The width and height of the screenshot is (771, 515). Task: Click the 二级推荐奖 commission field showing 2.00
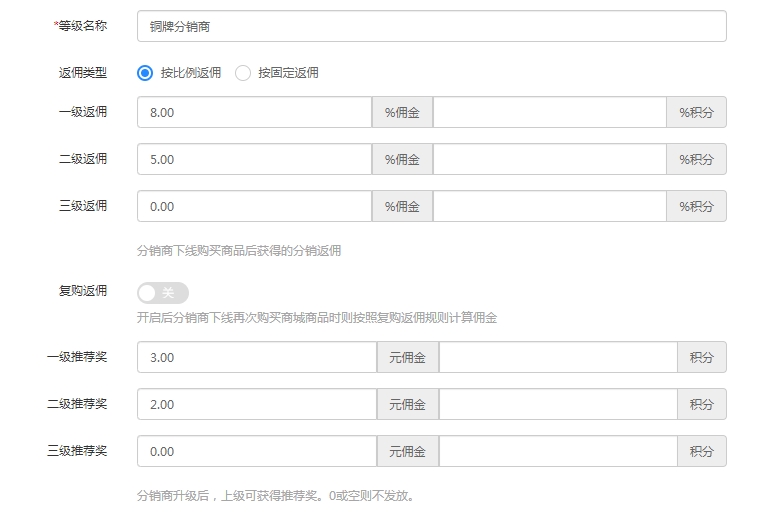(256, 405)
